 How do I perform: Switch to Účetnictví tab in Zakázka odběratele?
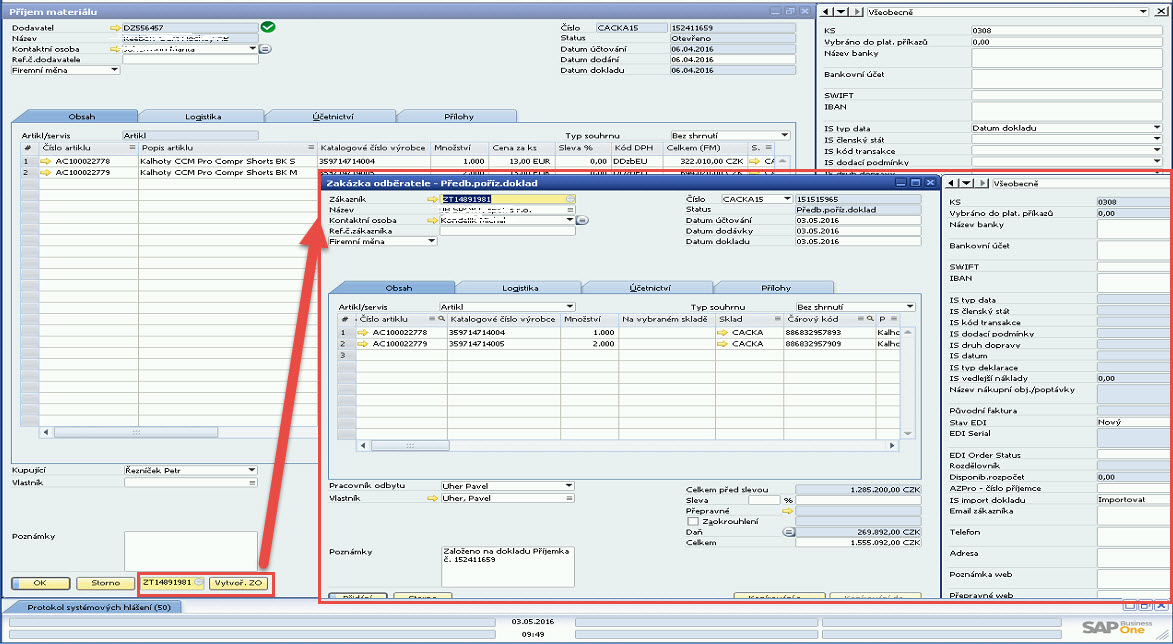click(x=650, y=288)
